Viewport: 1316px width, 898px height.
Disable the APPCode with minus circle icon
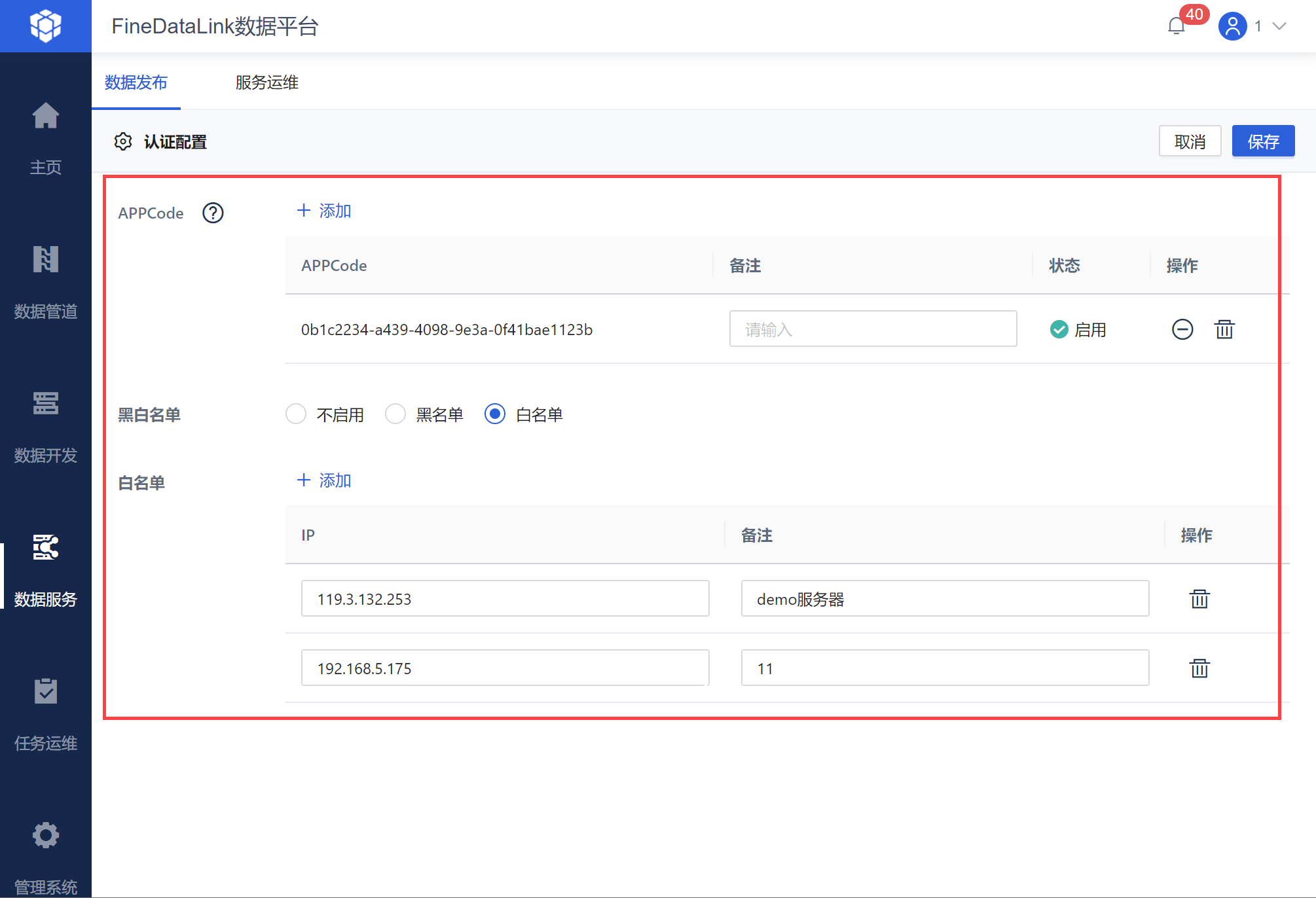[1182, 329]
